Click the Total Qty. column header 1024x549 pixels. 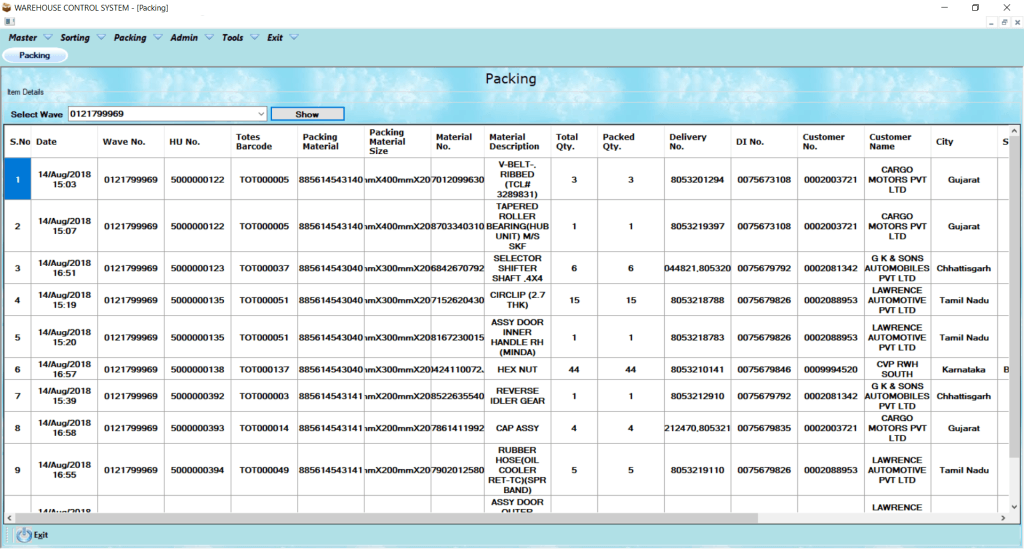[574, 142]
